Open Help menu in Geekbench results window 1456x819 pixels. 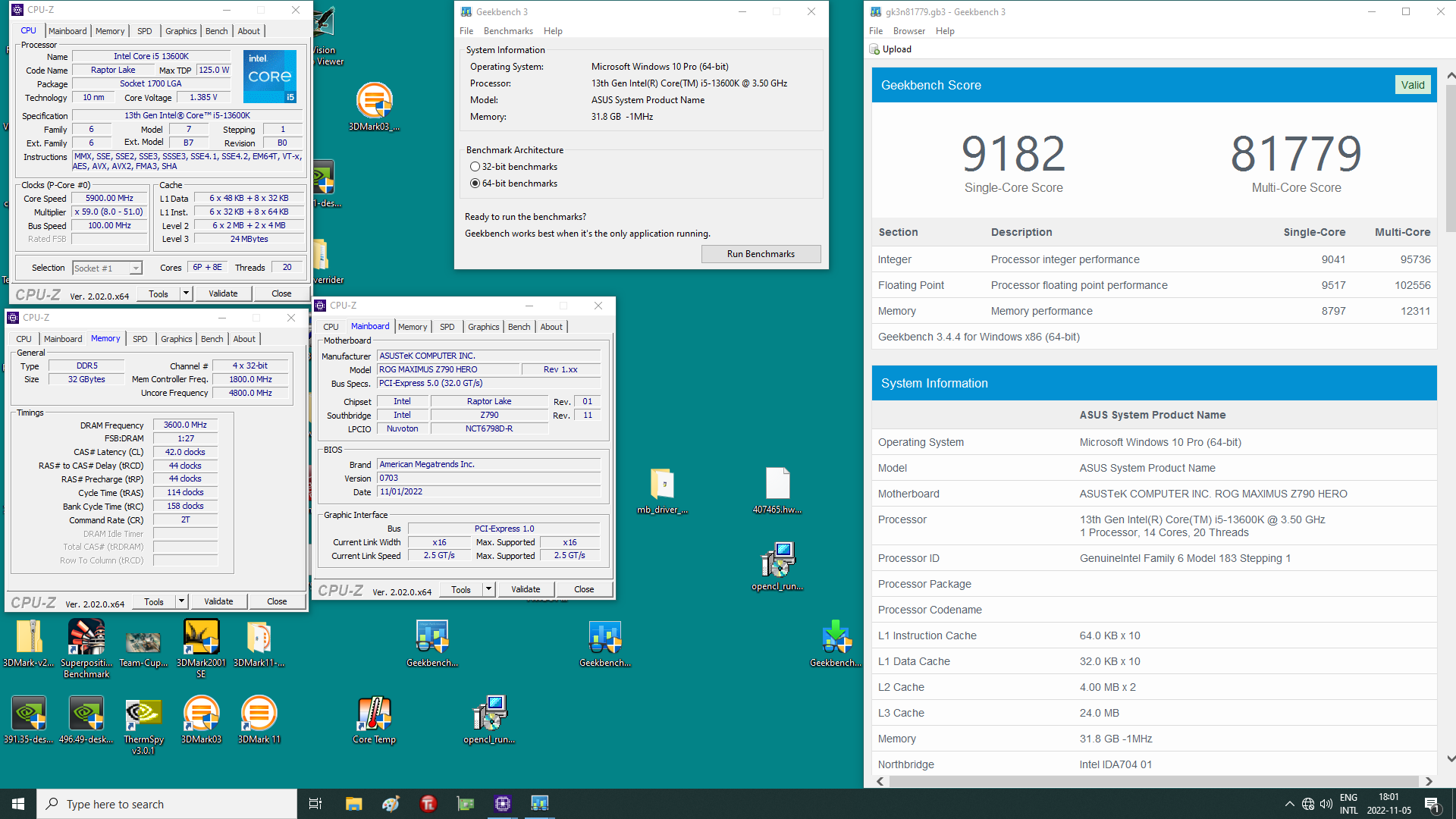pyautogui.click(x=945, y=31)
